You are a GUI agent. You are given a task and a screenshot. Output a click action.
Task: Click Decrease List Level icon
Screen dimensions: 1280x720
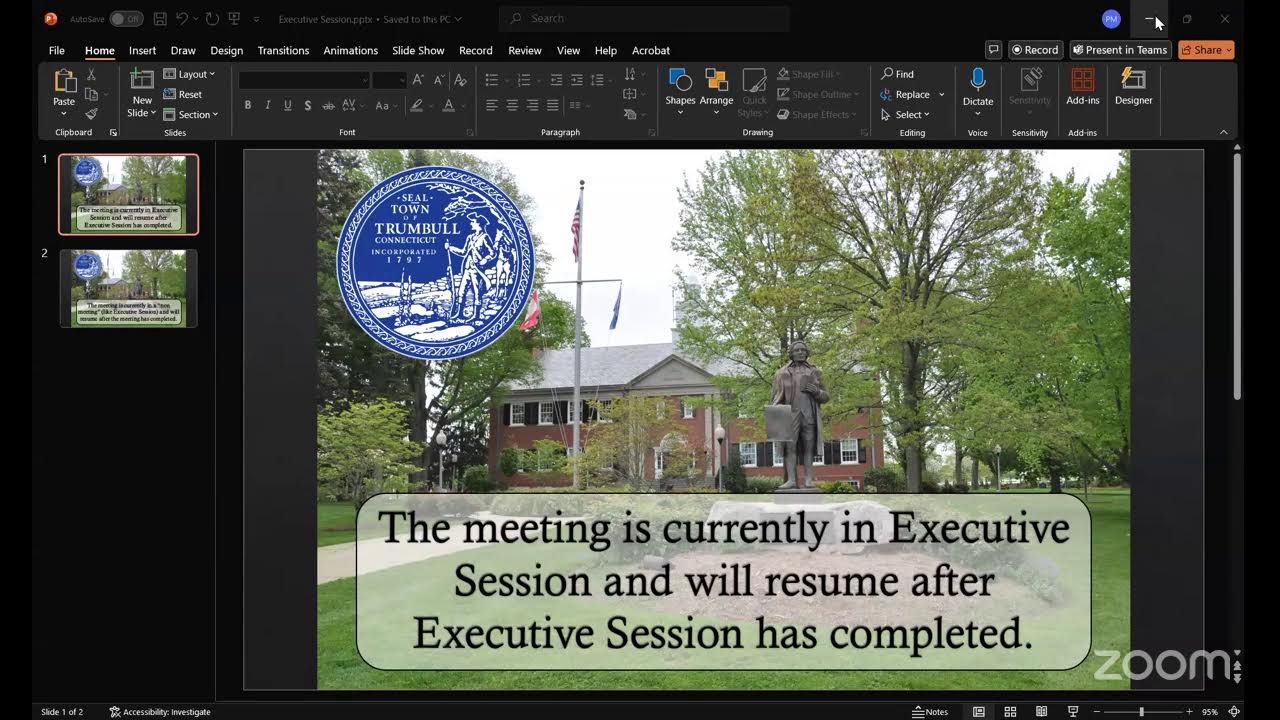[556, 80]
